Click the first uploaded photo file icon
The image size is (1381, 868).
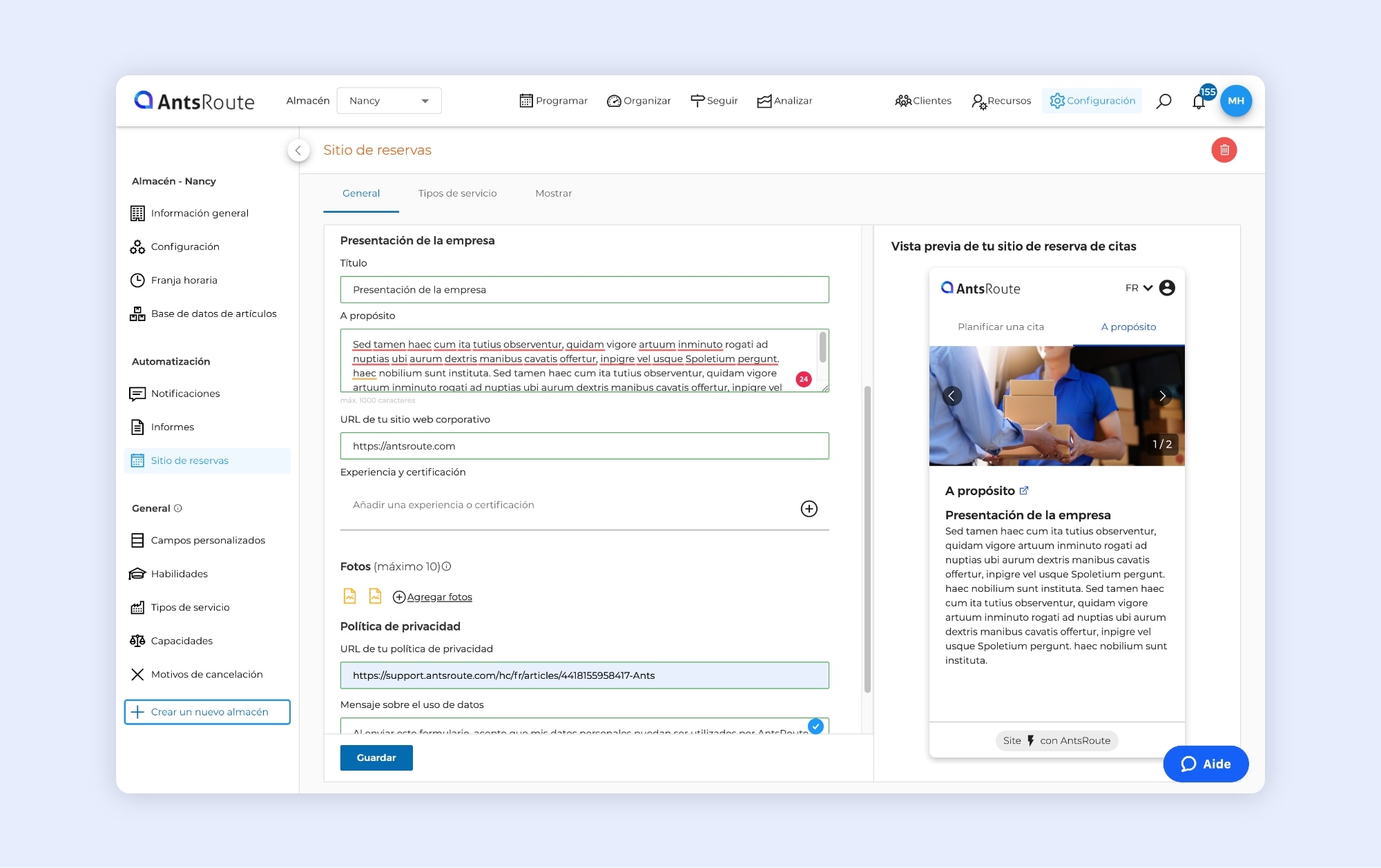tap(350, 596)
